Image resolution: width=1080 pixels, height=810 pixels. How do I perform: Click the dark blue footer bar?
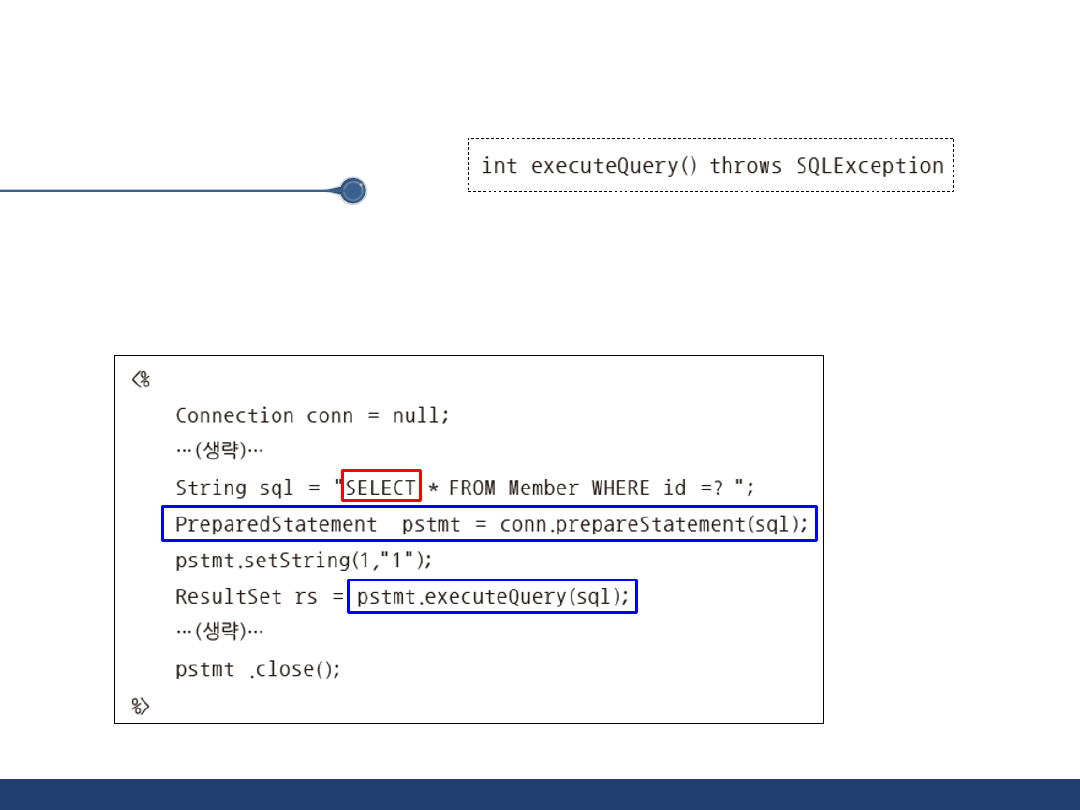point(540,794)
